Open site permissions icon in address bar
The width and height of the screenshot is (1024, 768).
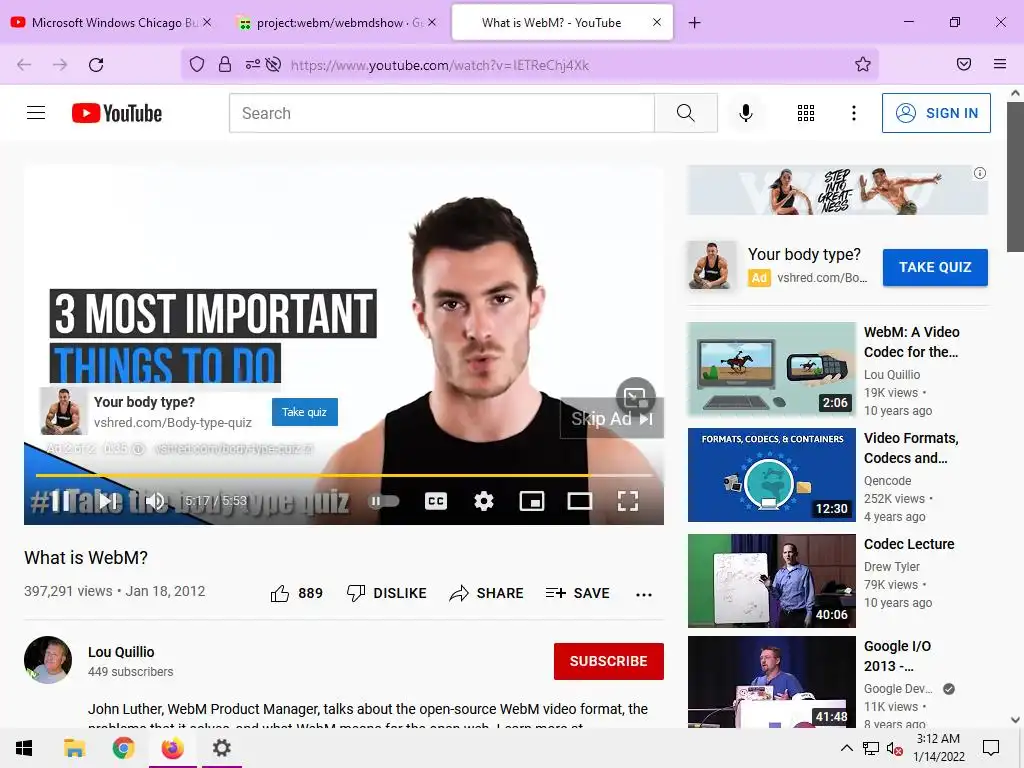pyautogui.click(x=253, y=64)
